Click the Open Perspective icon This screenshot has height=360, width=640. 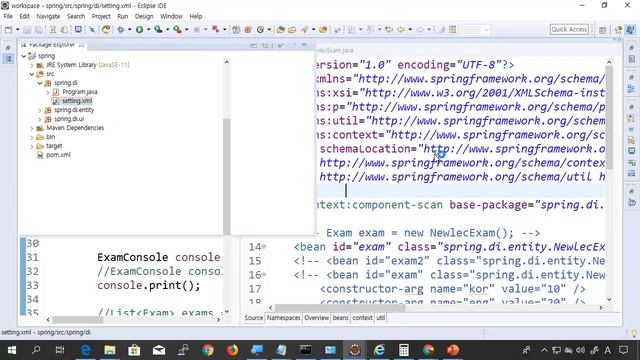[603, 30]
